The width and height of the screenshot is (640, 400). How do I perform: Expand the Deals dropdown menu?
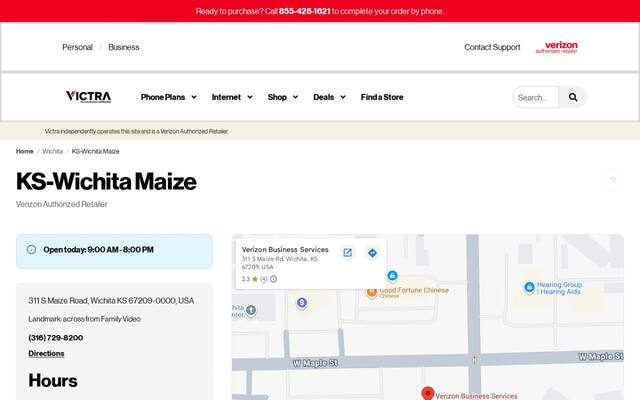(329, 97)
